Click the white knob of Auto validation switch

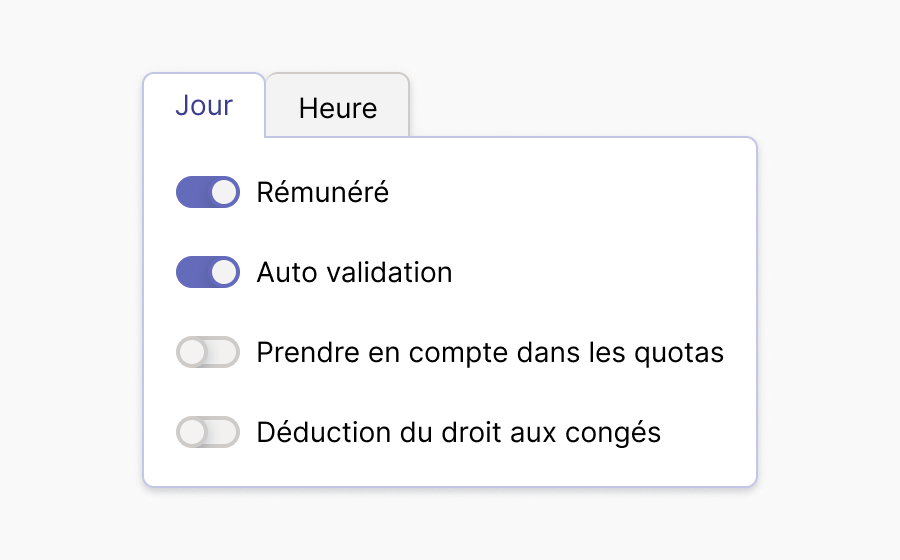(x=225, y=272)
